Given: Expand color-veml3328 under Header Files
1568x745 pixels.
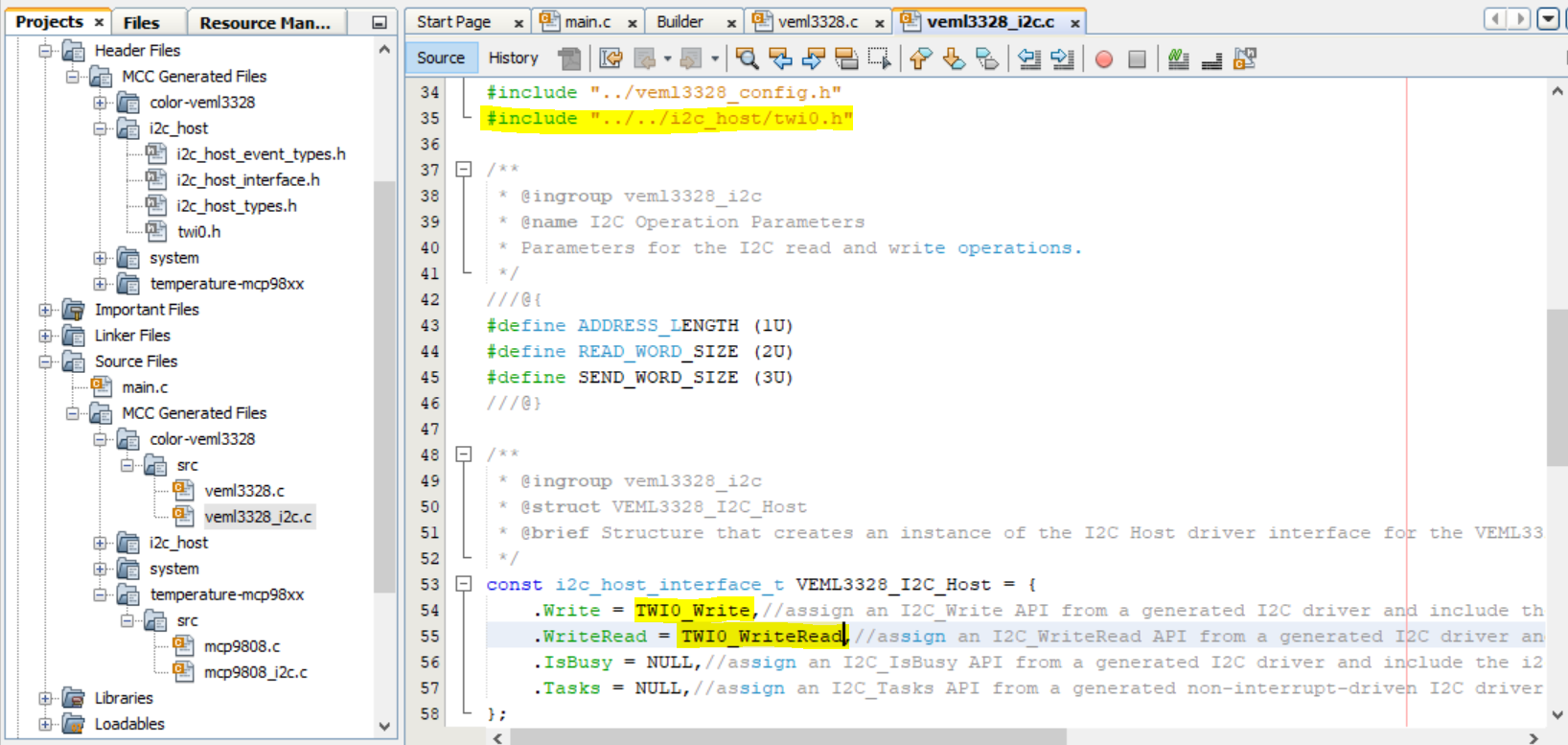Looking at the screenshot, I should (100, 102).
